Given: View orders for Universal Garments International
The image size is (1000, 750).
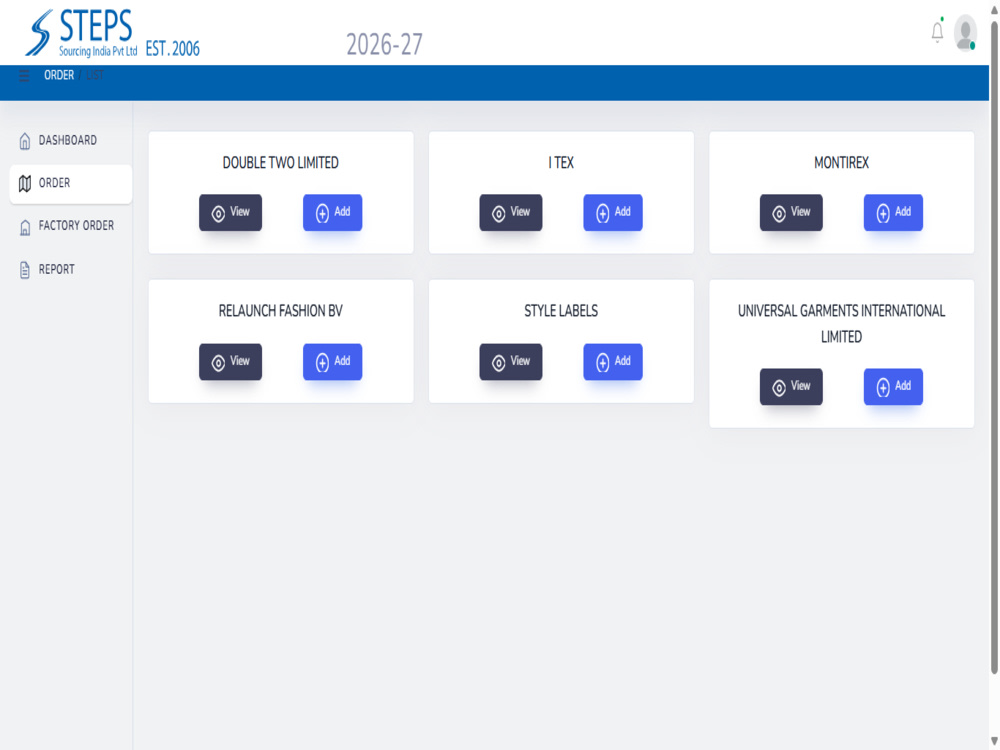Looking at the screenshot, I should coord(791,386).
